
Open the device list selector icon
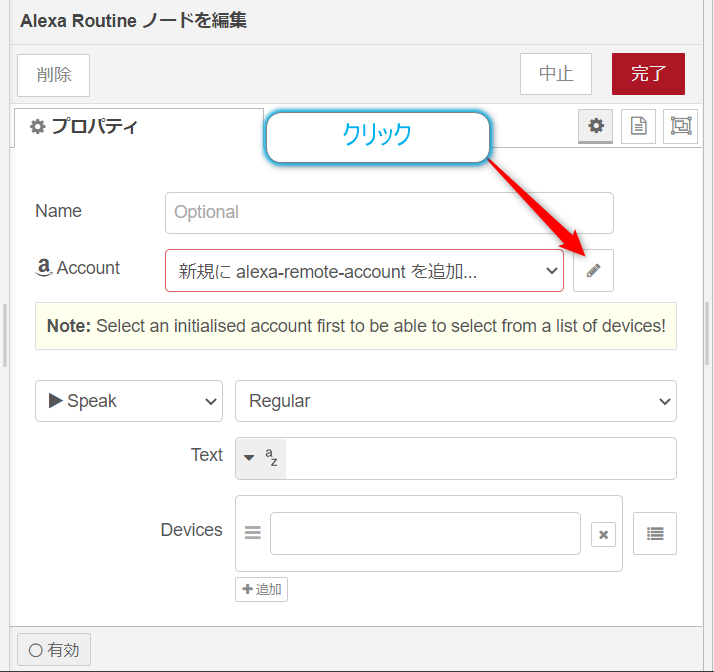[654, 534]
